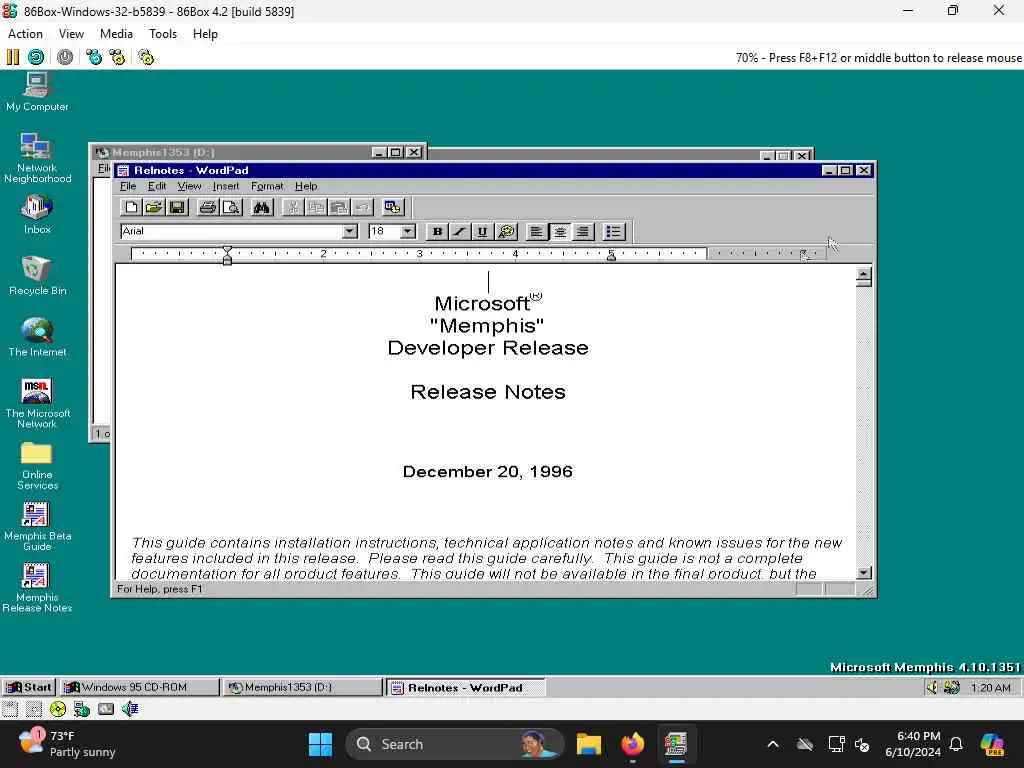The image size is (1024, 768).
Task: Open WordPad's Help menu
Action: [x=306, y=186]
